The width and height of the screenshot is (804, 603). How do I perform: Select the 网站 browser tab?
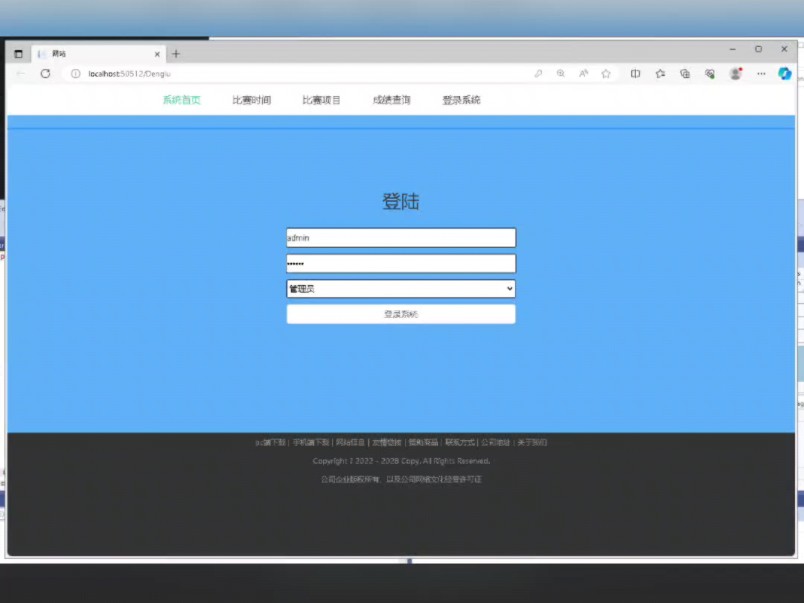point(98,54)
